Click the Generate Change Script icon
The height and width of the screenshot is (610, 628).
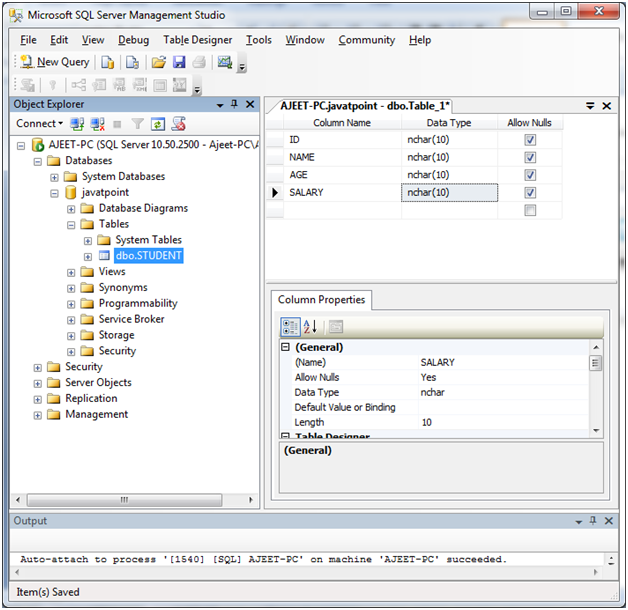coord(28,85)
